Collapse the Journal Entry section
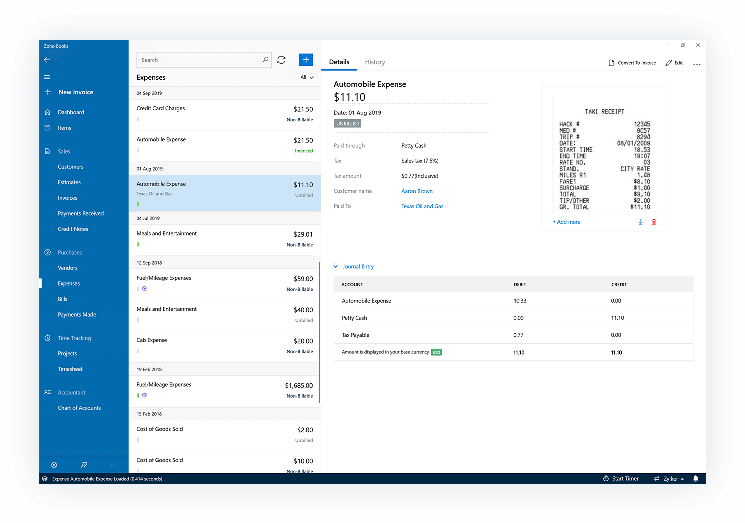 click(x=336, y=267)
